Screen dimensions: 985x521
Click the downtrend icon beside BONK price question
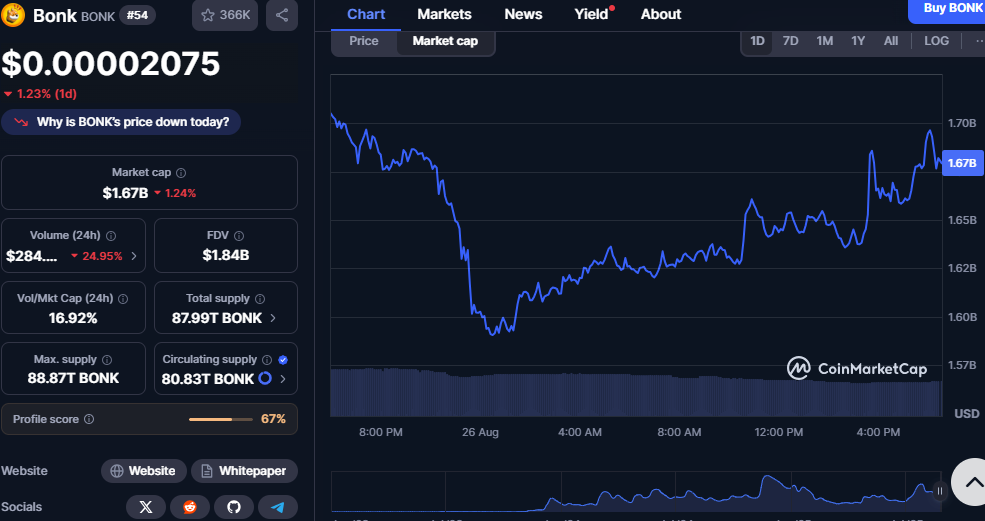pos(21,122)
